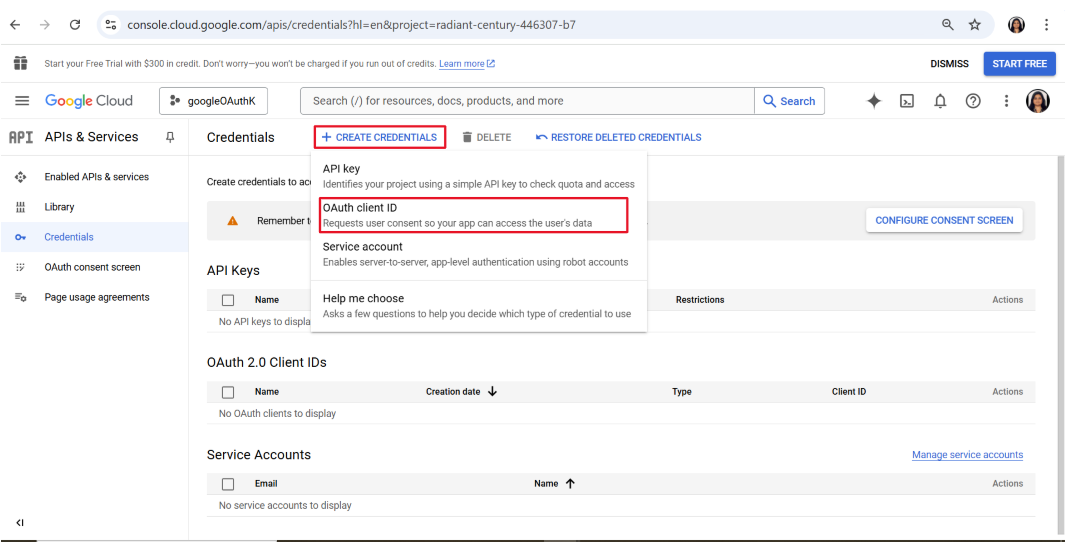The height and width of the screenshot is (542, 1069).
Task: Collapse the sidebar with bottom-left arrow icon
Action: click(x=20, y=523)
